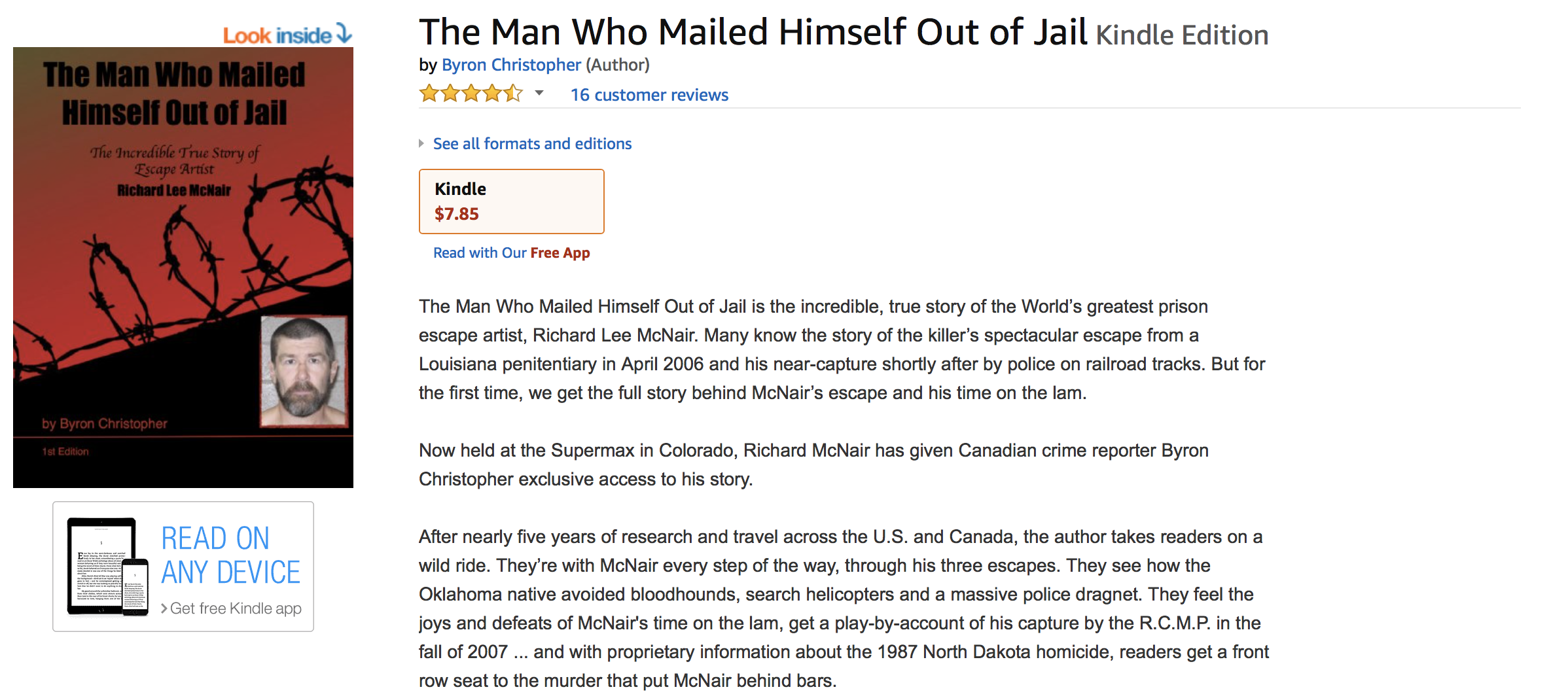1568x700 pixels.
Task: Click the first gold rating star
Action: (x=429, y=94)
